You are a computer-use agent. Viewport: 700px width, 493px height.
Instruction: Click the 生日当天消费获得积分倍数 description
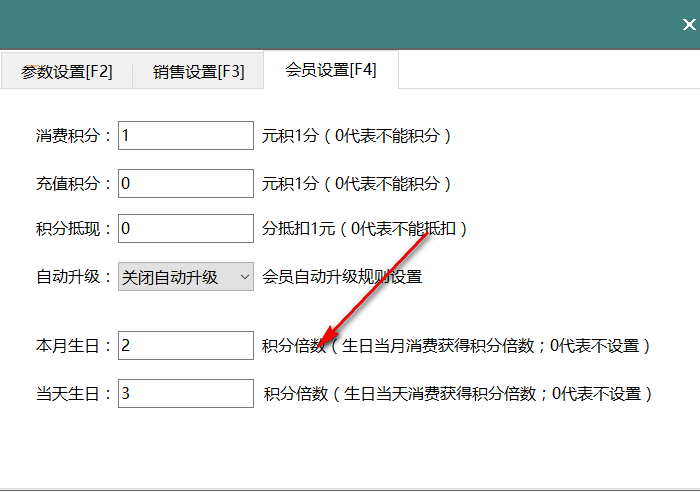pyautogui.click(x=440, y=394)
